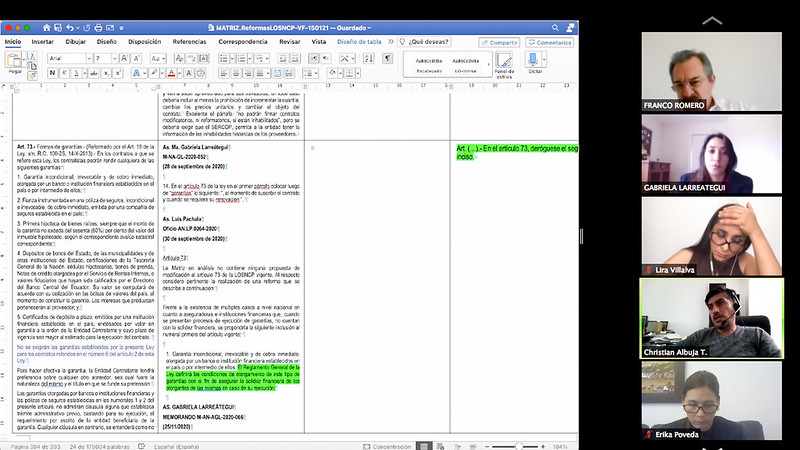Toggle paragraph marks (¶) visibility

(388, 59)
